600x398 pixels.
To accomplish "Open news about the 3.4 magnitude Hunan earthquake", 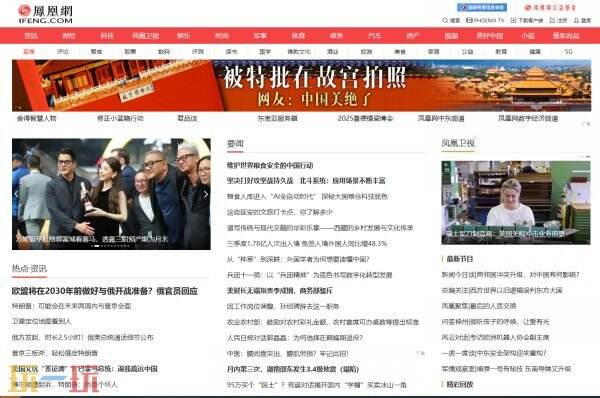I will [x=293, y=369].
